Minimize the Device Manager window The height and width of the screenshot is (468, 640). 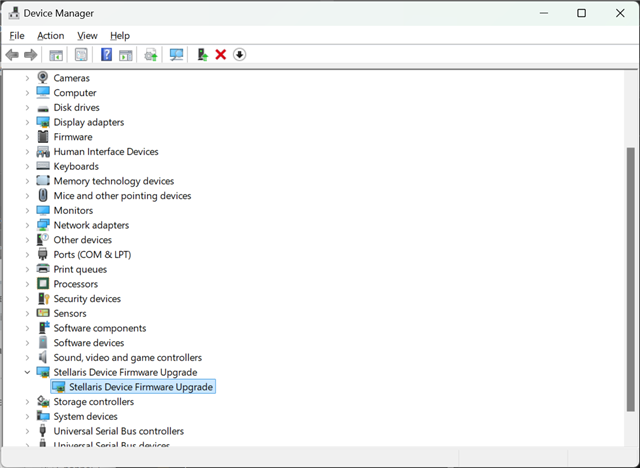(x=544, y=13)
